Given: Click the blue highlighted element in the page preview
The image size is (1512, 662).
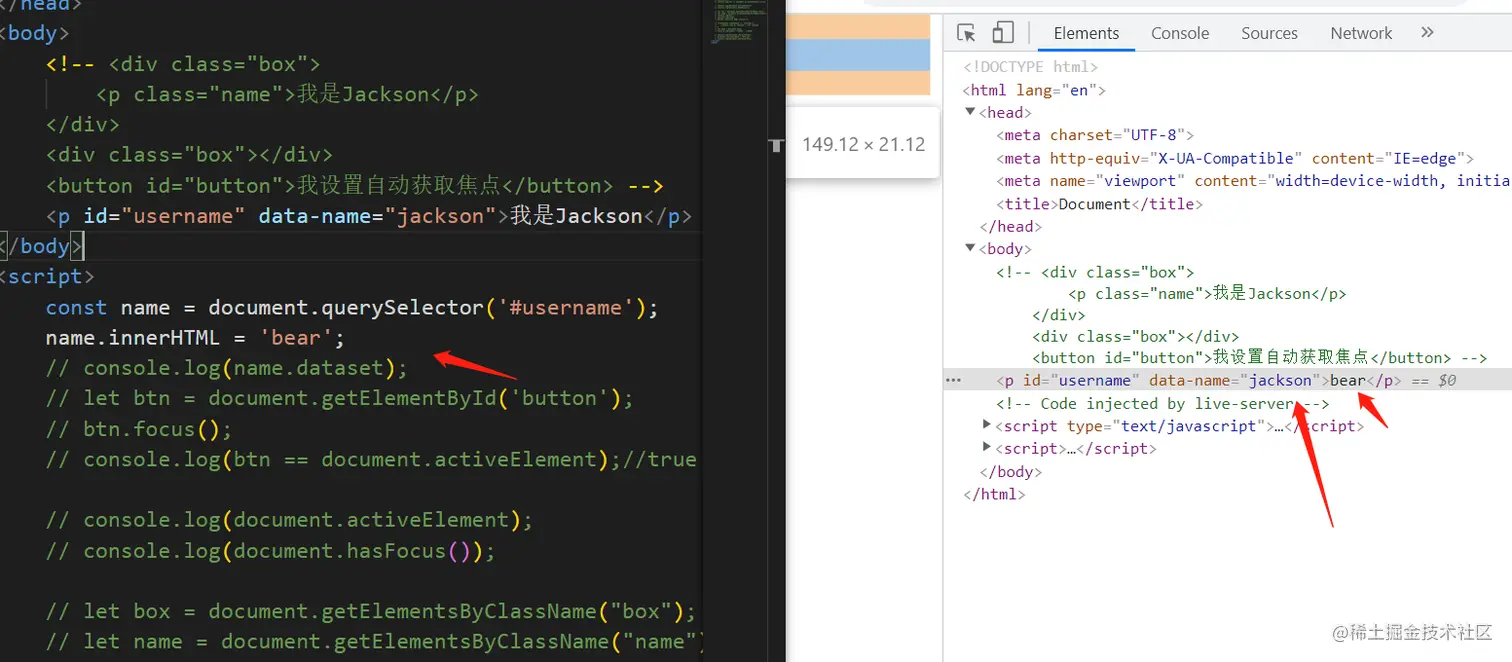Looking at the screenshot, I should [858, 54].
